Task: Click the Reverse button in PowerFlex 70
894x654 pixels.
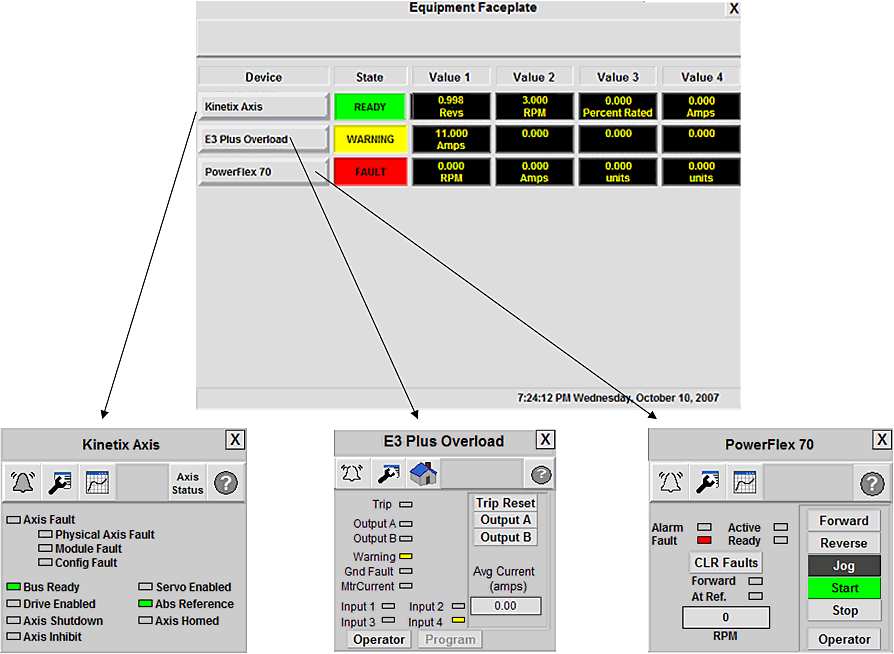Action: pos(844,543)
